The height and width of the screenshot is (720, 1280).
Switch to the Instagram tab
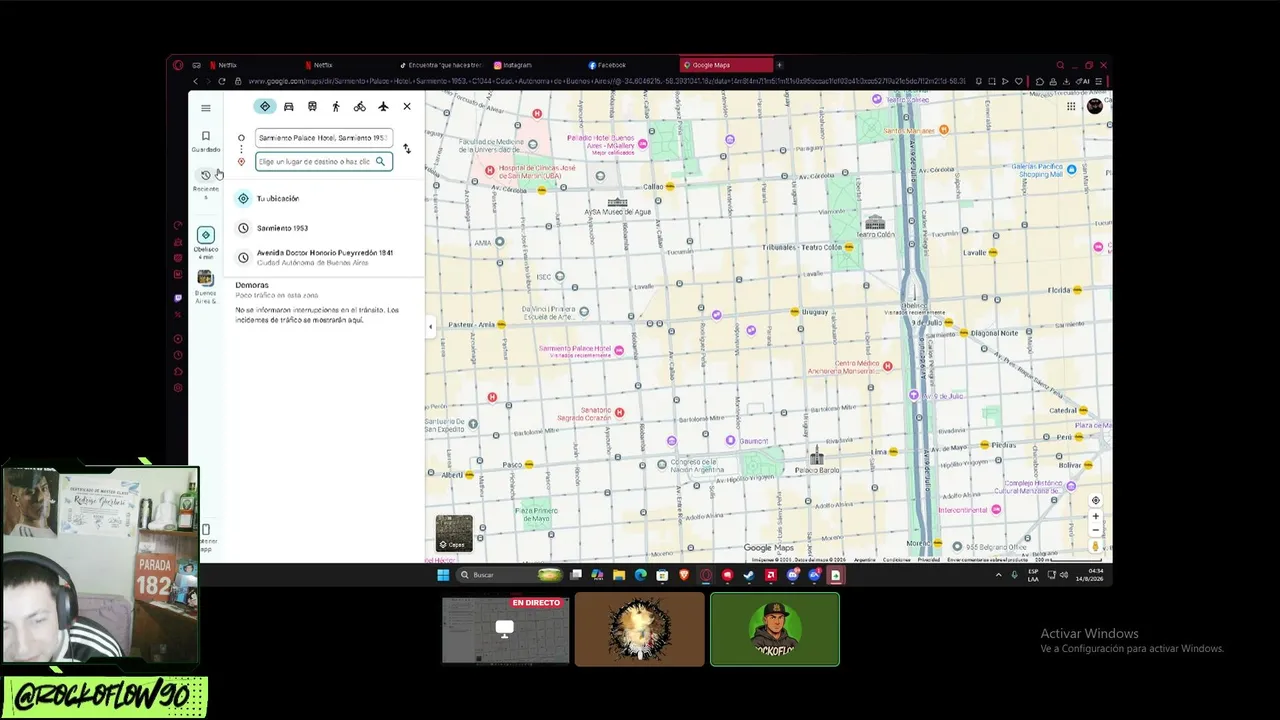pos(535,65)
